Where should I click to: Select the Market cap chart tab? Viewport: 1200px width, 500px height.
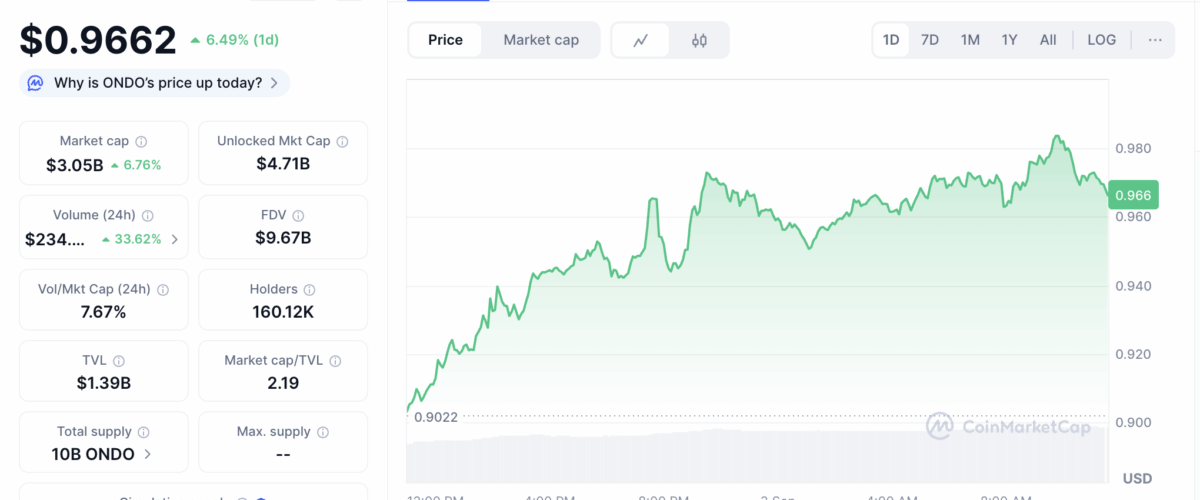point(541,40)
